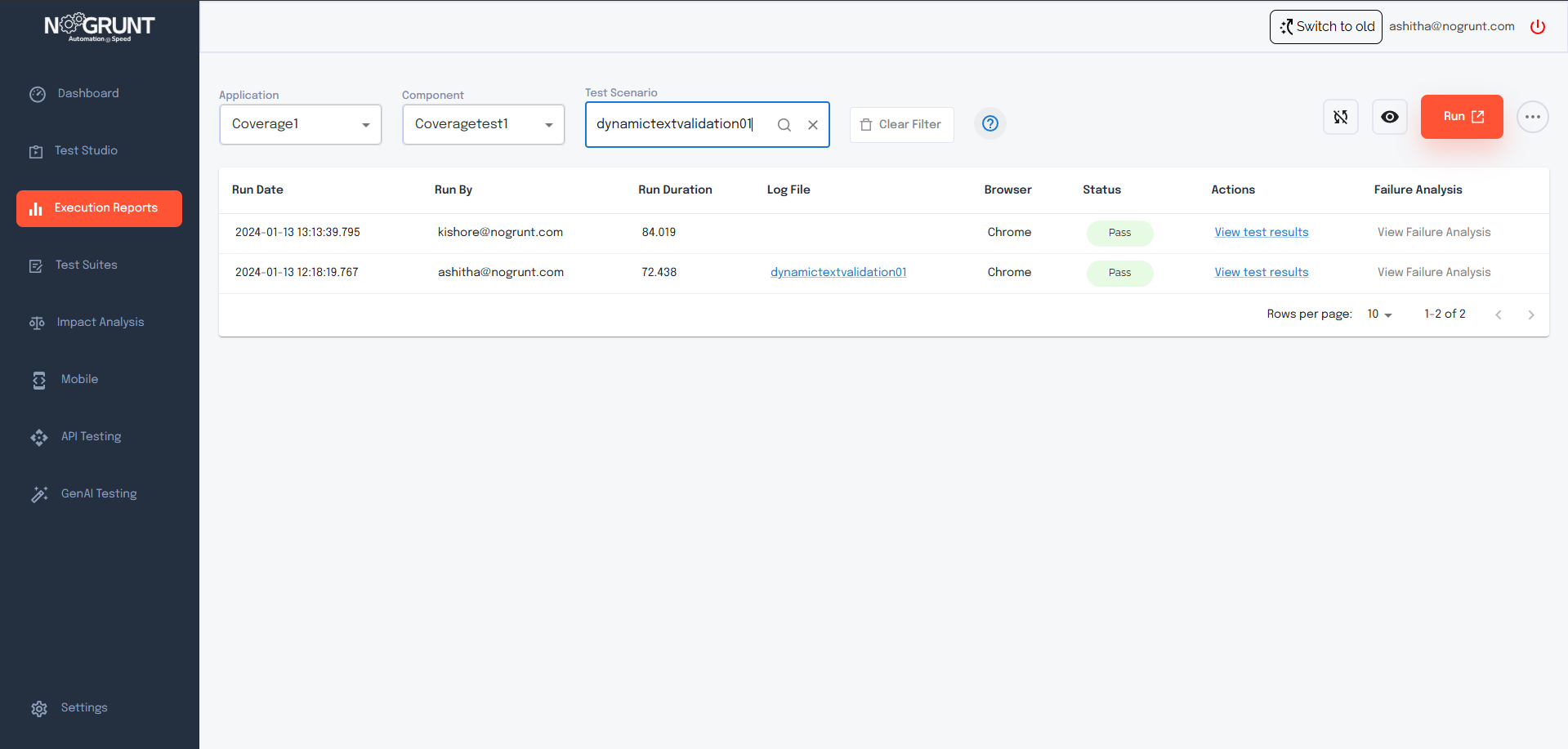Click the 84.019 run duration cell
1568x749 pixels.
point(659,233)
